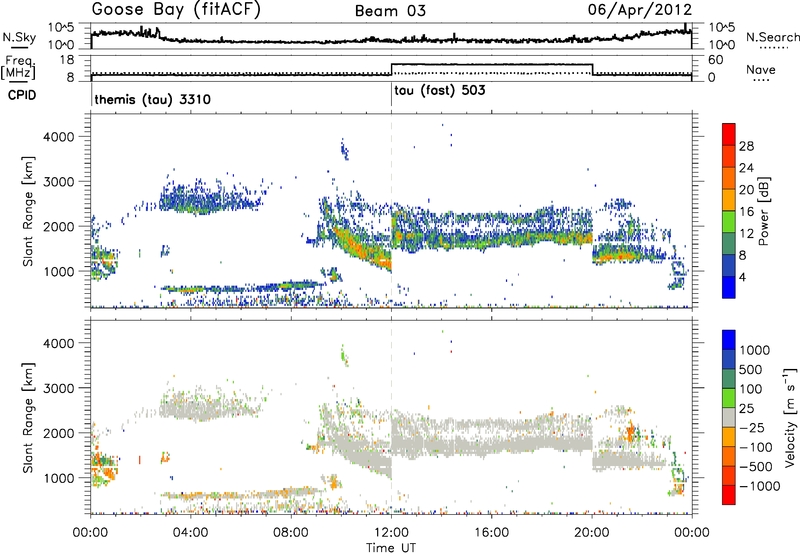
Task: Click the "N.Search" legend label
Action: 772,37
